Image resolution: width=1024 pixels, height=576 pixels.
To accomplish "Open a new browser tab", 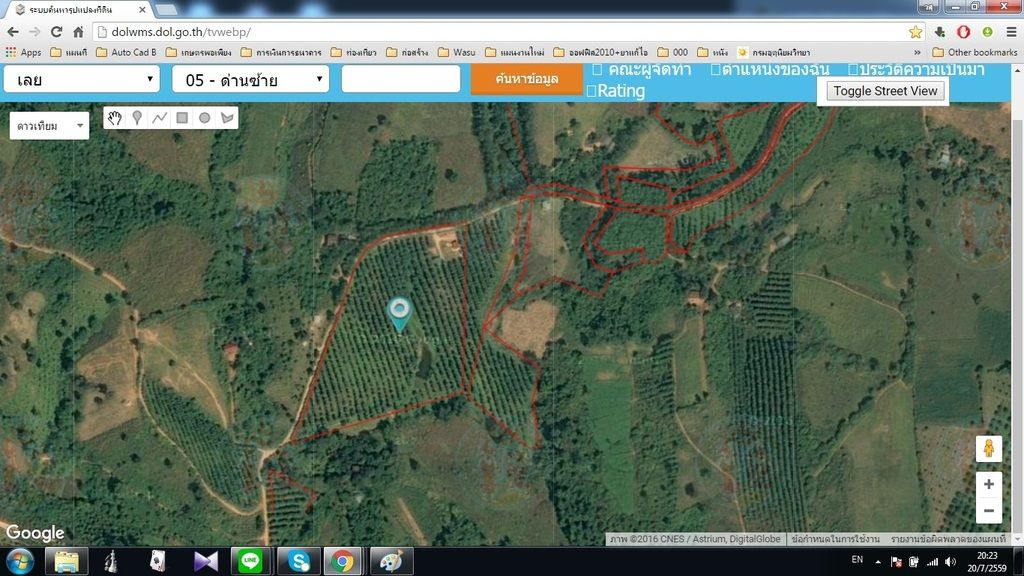I will click(166, 10).
